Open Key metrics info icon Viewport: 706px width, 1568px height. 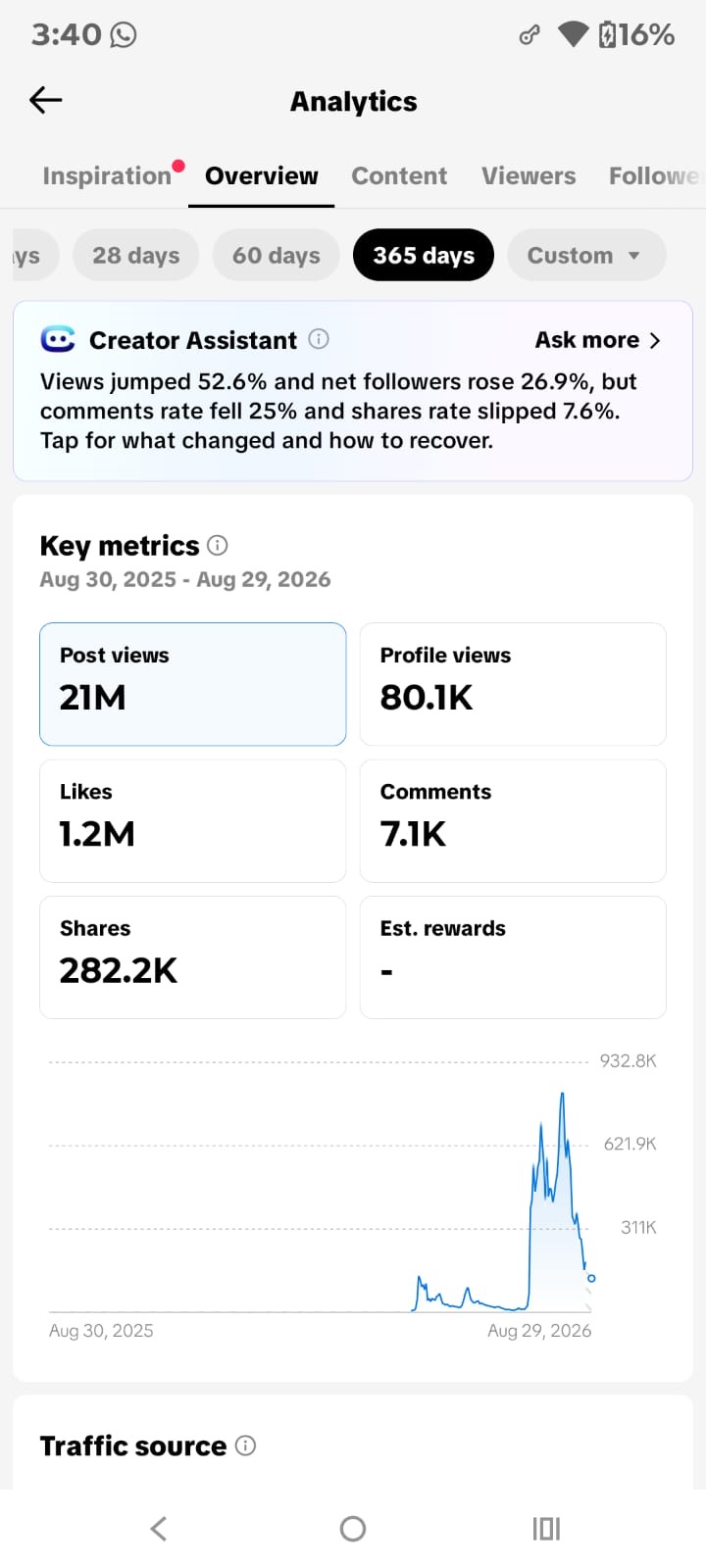point(218,545)
